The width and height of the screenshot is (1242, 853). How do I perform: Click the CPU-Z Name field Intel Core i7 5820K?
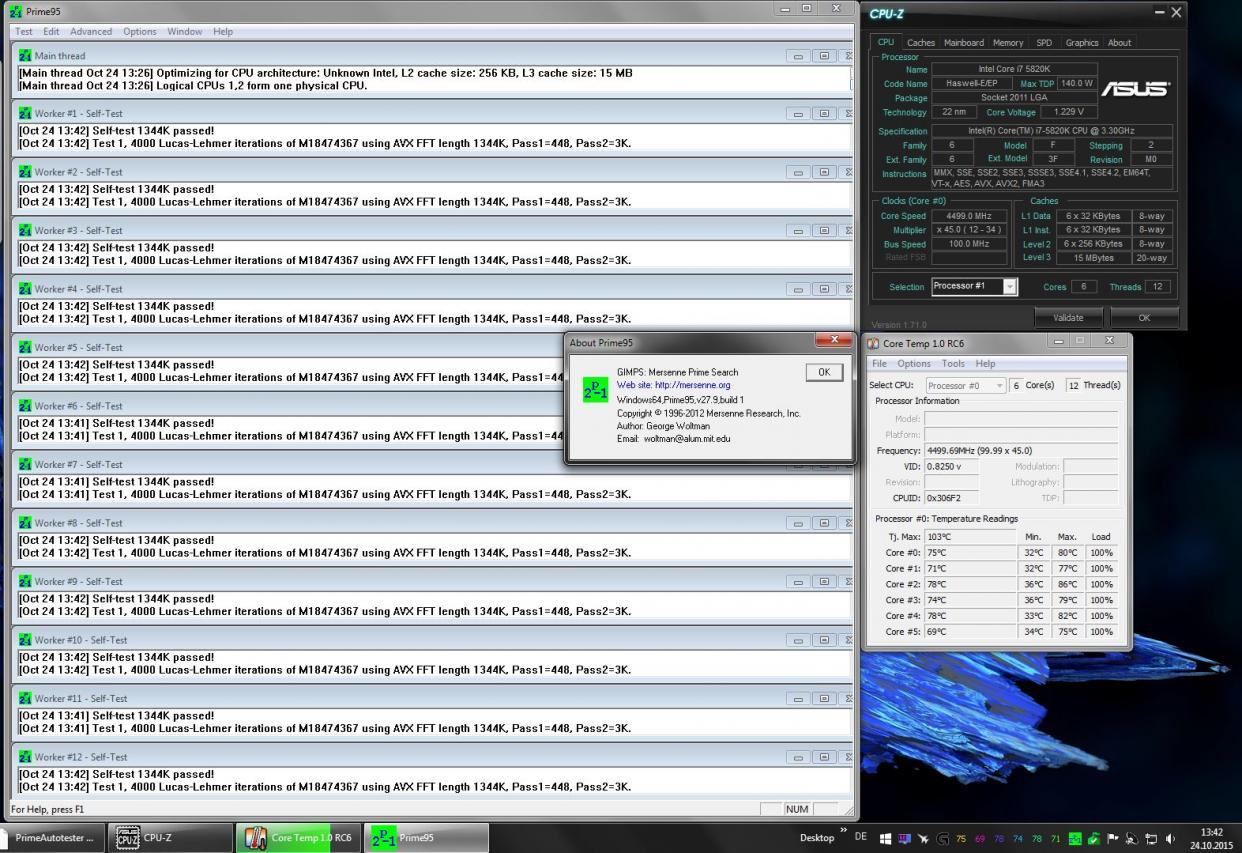pos(1014,70)
